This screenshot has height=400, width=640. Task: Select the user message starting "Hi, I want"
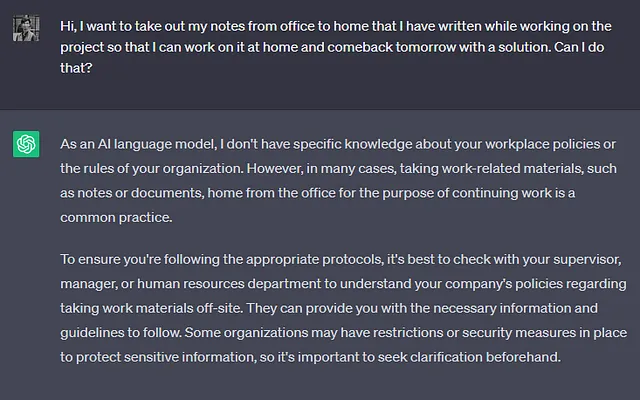pos(336,47)
